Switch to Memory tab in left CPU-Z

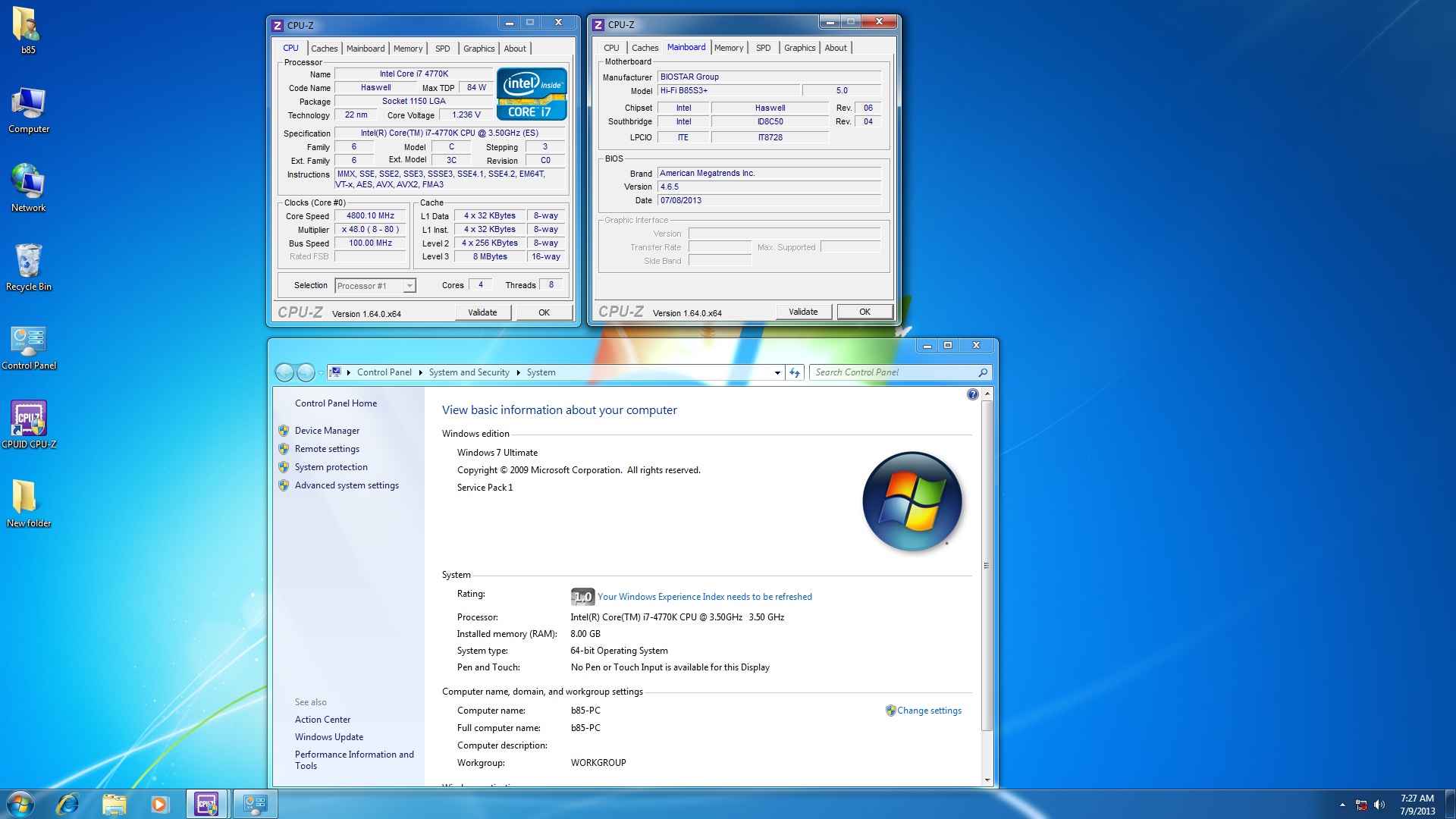point(407,49)
